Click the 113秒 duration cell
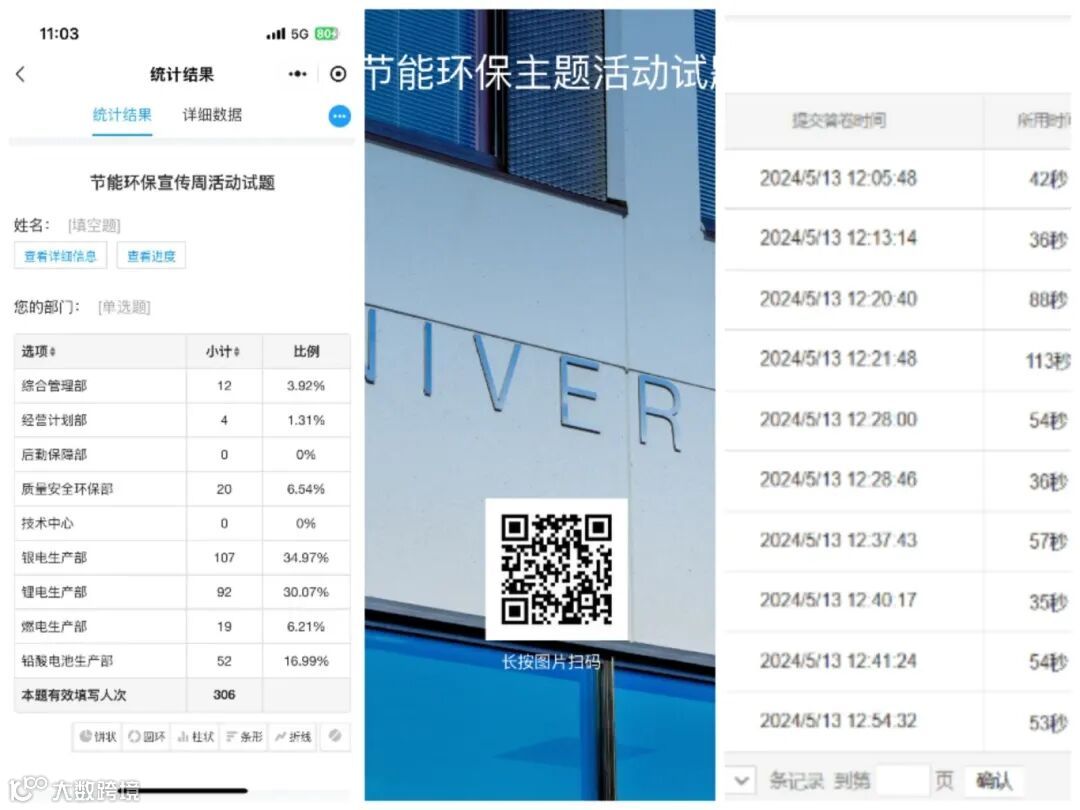Image resolution: width=1080 pixels, height=810 pixels. pyautogui.click(x=1048, y=360)
